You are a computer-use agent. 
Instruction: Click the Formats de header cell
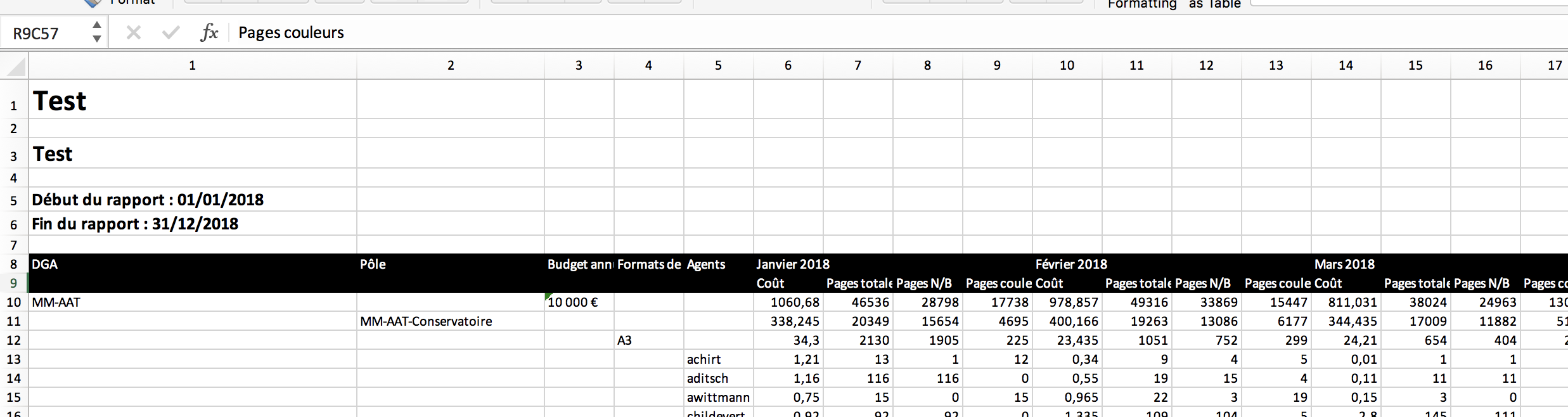click(649, 264)
